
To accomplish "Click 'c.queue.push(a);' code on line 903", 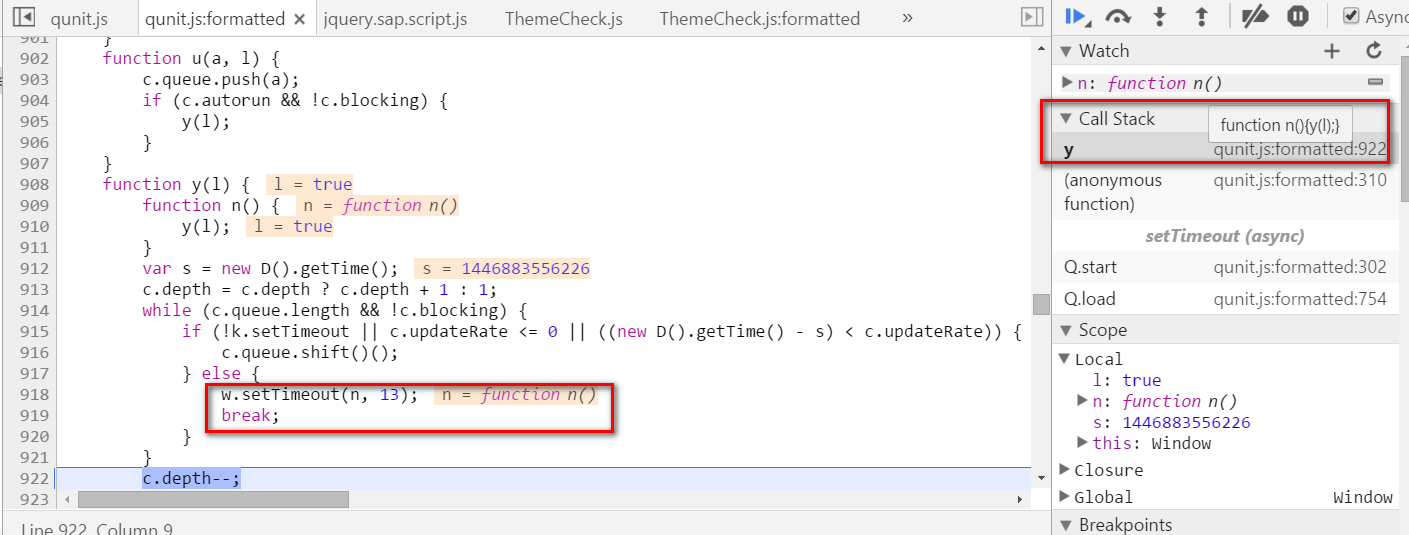I will [221, 79].
